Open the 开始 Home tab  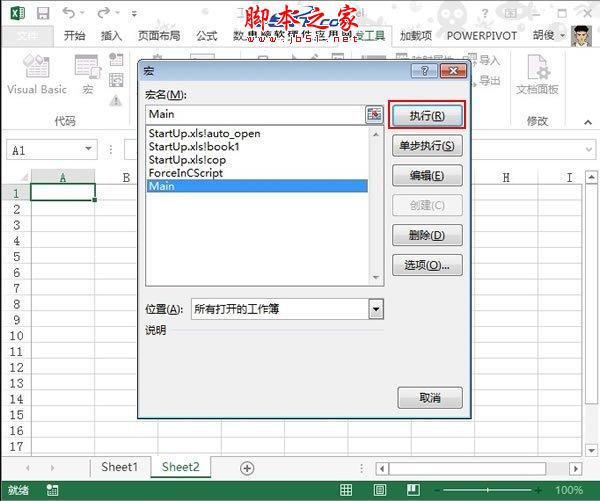(x=74, y=36)
